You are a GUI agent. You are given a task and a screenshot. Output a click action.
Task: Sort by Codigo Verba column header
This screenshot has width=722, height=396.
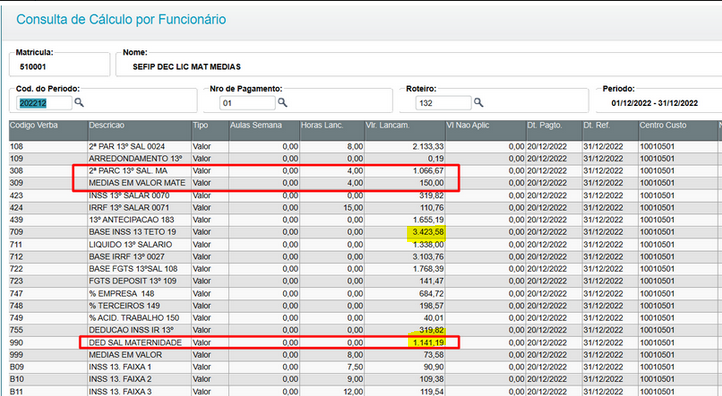point(48,130)
